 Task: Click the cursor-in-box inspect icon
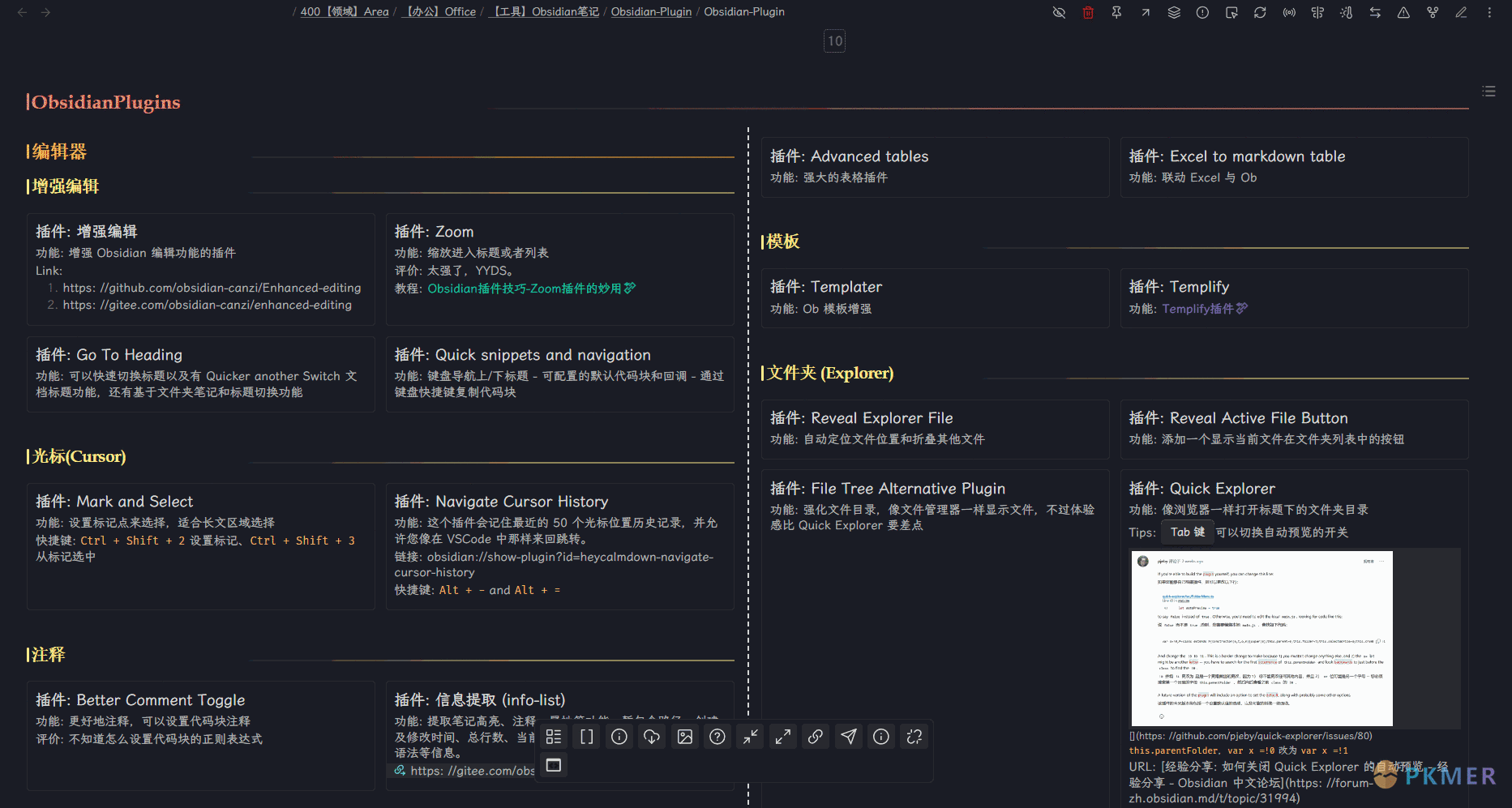pos(1231,12)
